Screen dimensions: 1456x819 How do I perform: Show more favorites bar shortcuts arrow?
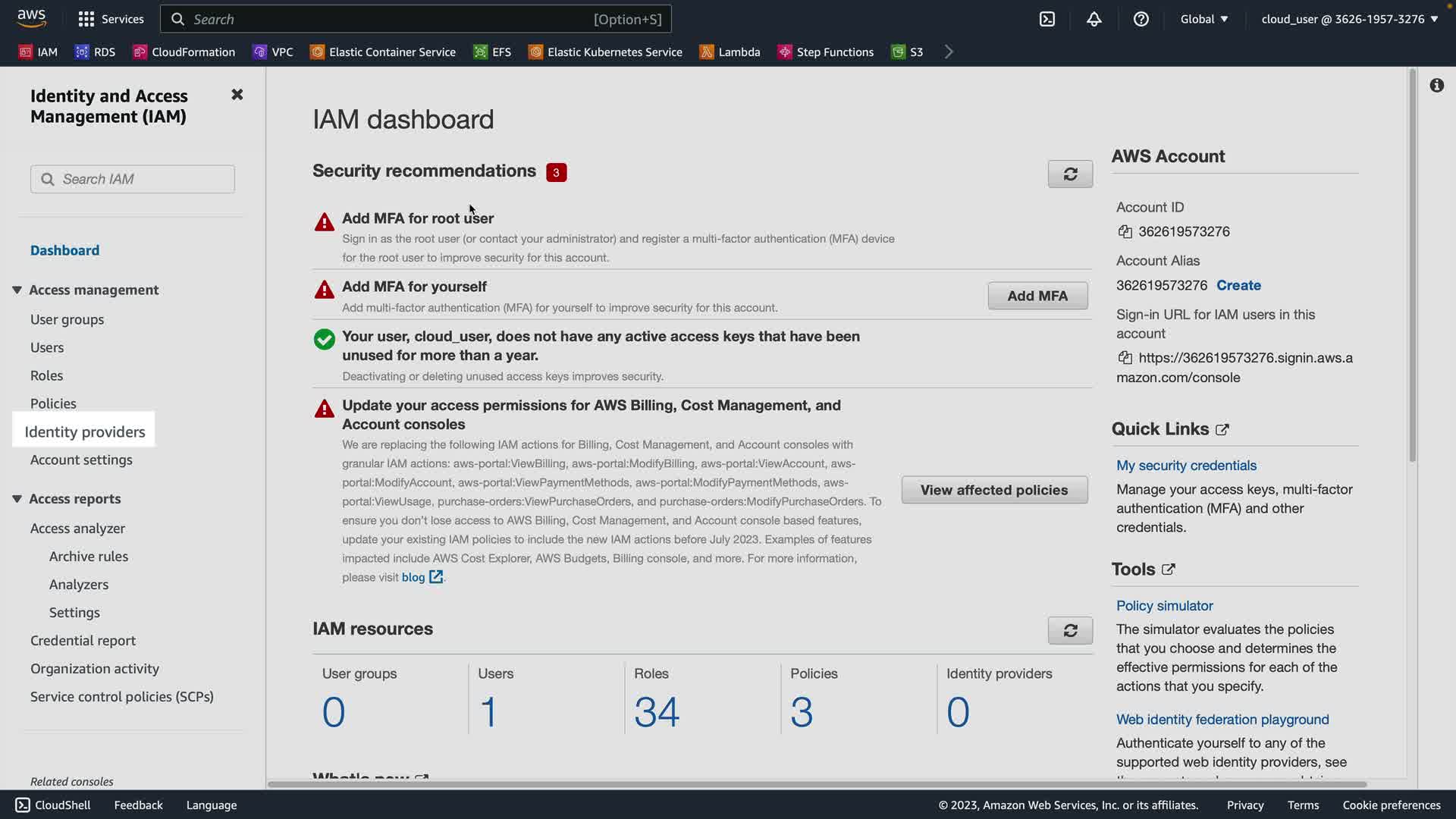click(949, 52)
